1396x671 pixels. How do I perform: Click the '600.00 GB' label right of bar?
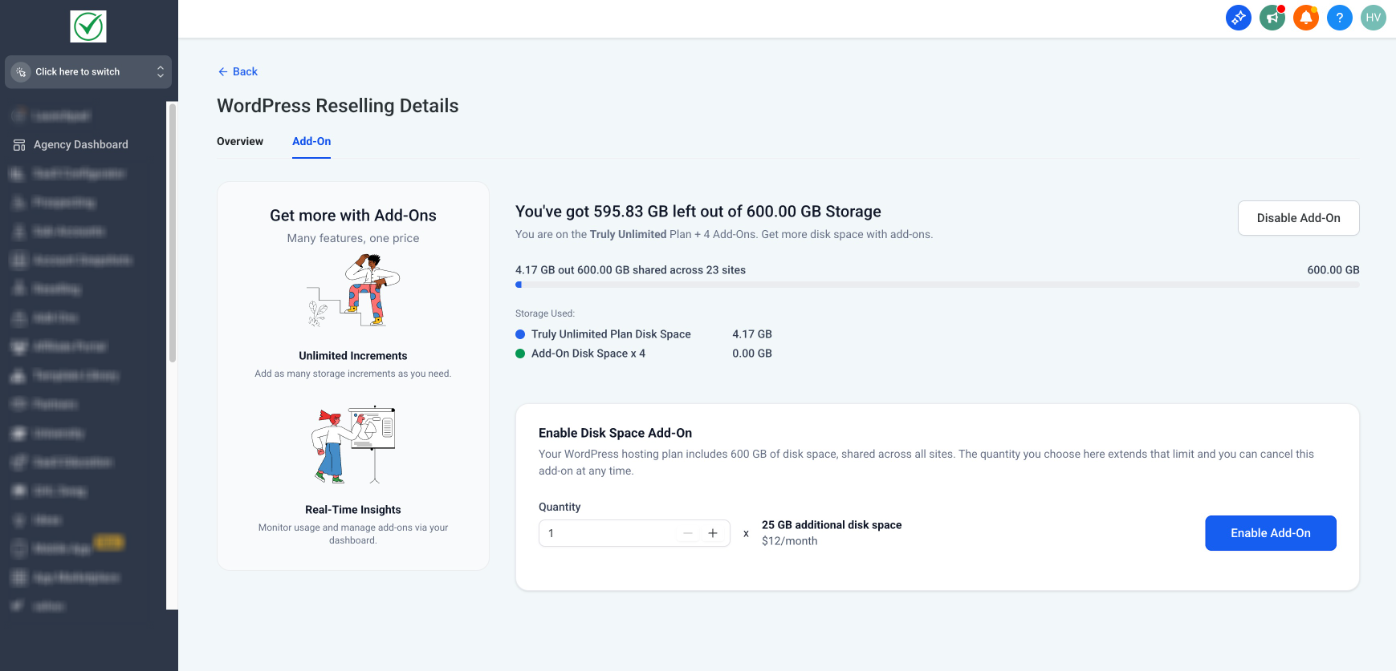[x=1333, y=270]
